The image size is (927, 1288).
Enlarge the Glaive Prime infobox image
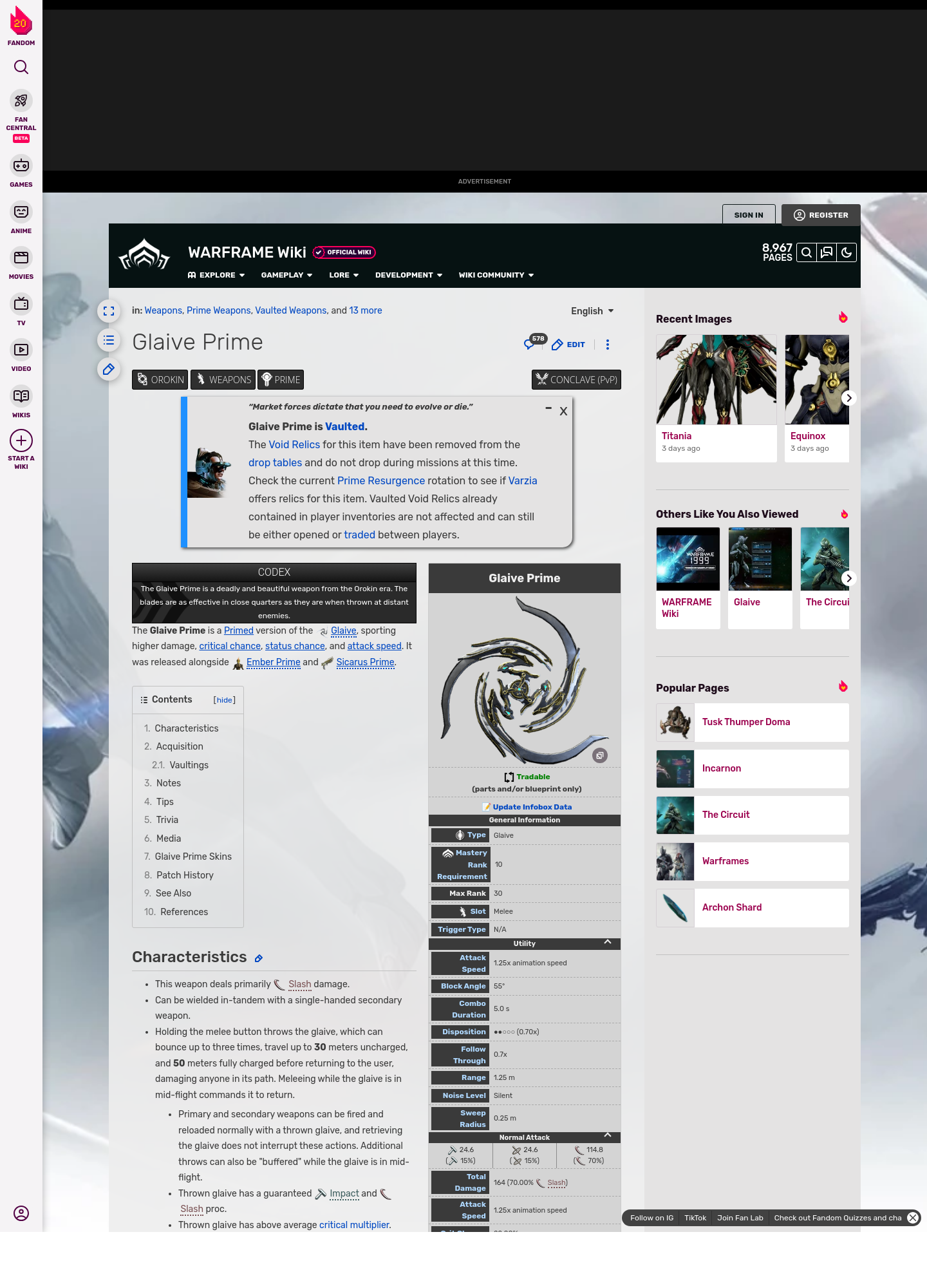pyautogui.click(x=600, y=755)
